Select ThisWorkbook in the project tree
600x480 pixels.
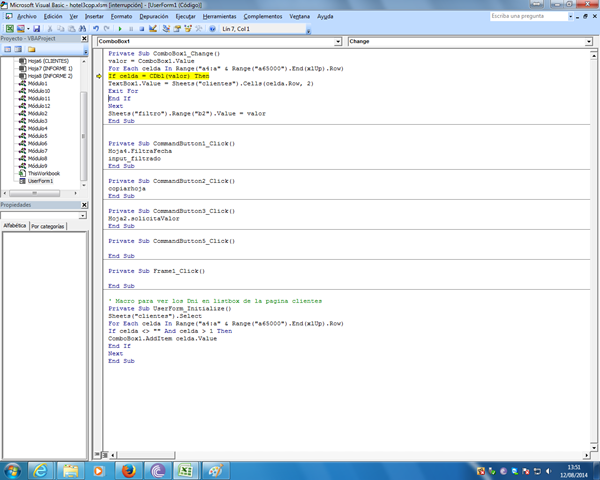tap(43, 173)
